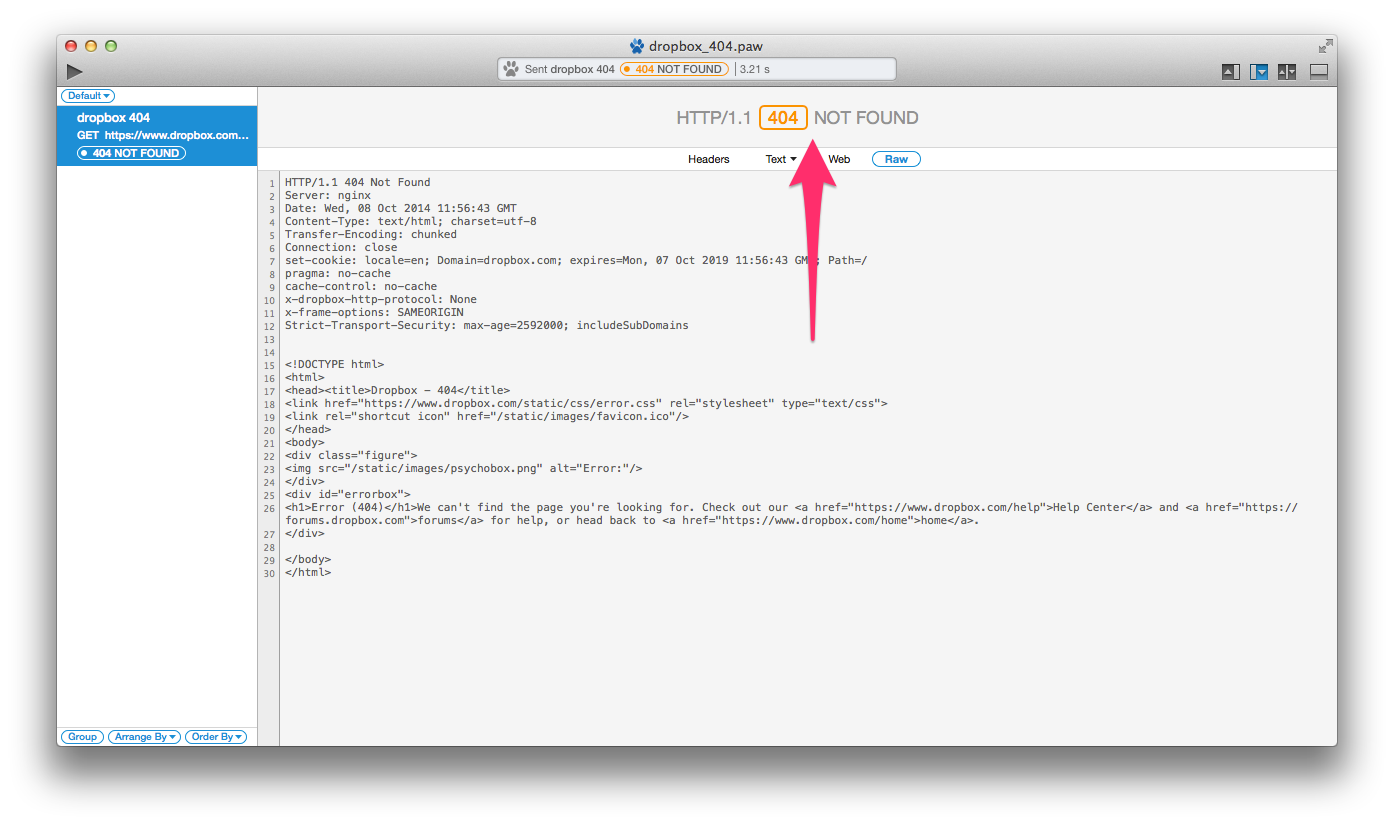The image size is (1394, 825).
Task: Click the 'cache-control: no-cache' line
Action: coord(361,287)
